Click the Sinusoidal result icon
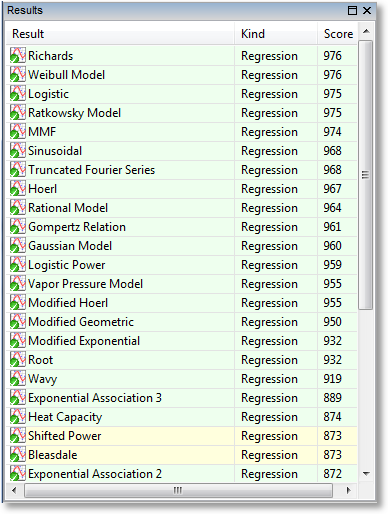Viewport: 388px width, 514px height. coord(18,150)
